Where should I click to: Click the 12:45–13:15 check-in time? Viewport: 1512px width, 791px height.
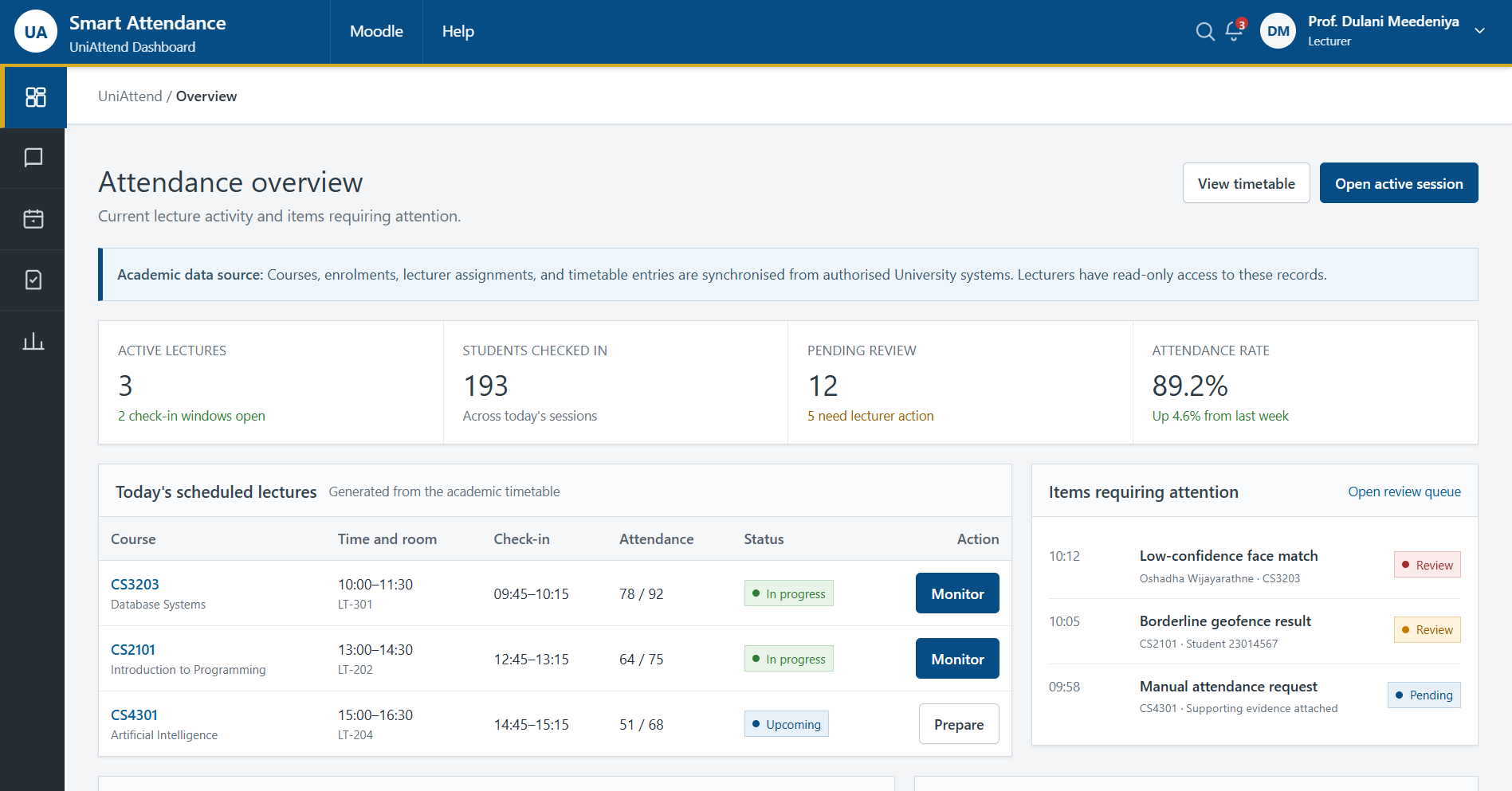531,659
